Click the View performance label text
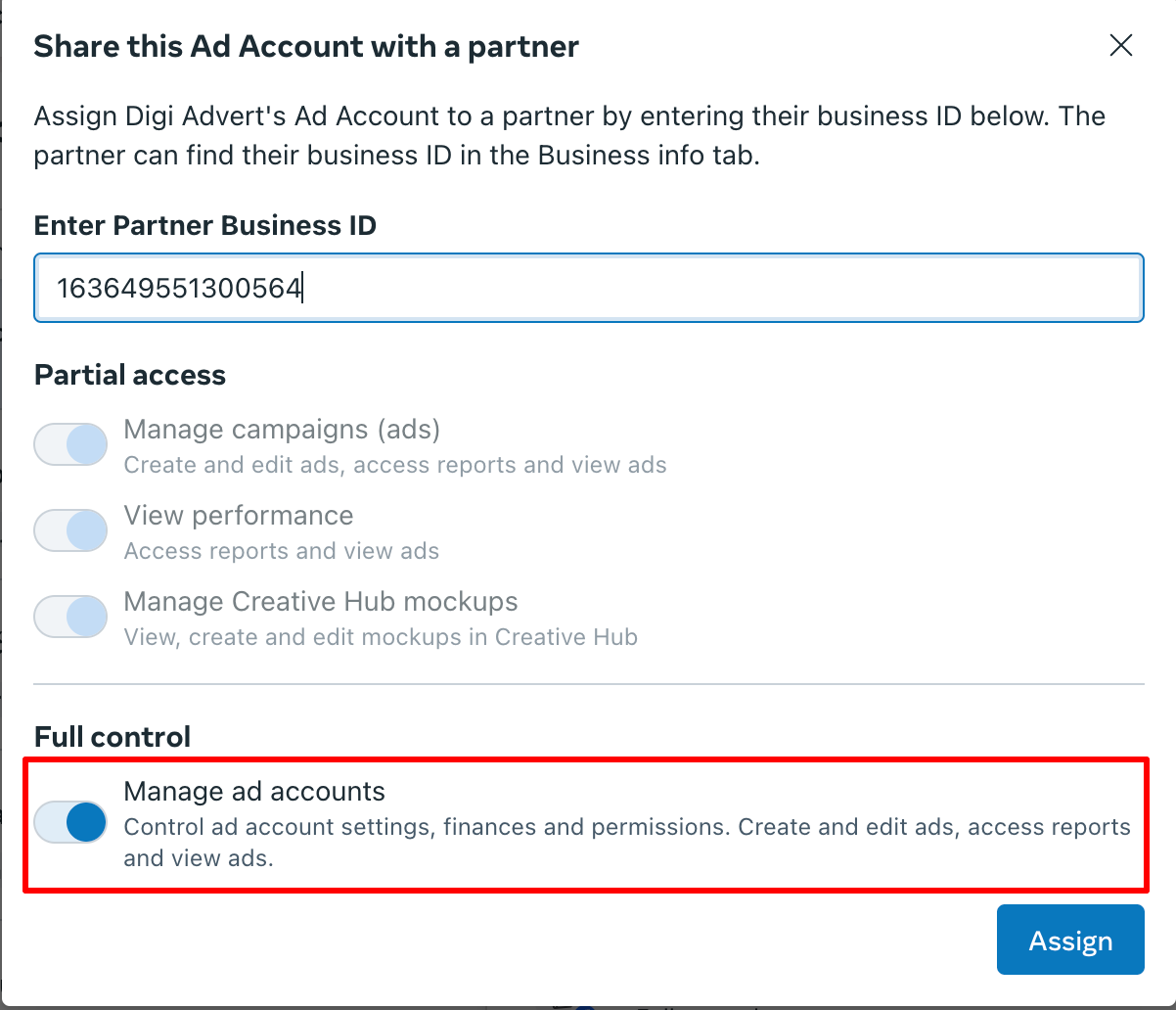The height and width of the screenshot is (1010, 1176). pos(238,516)
